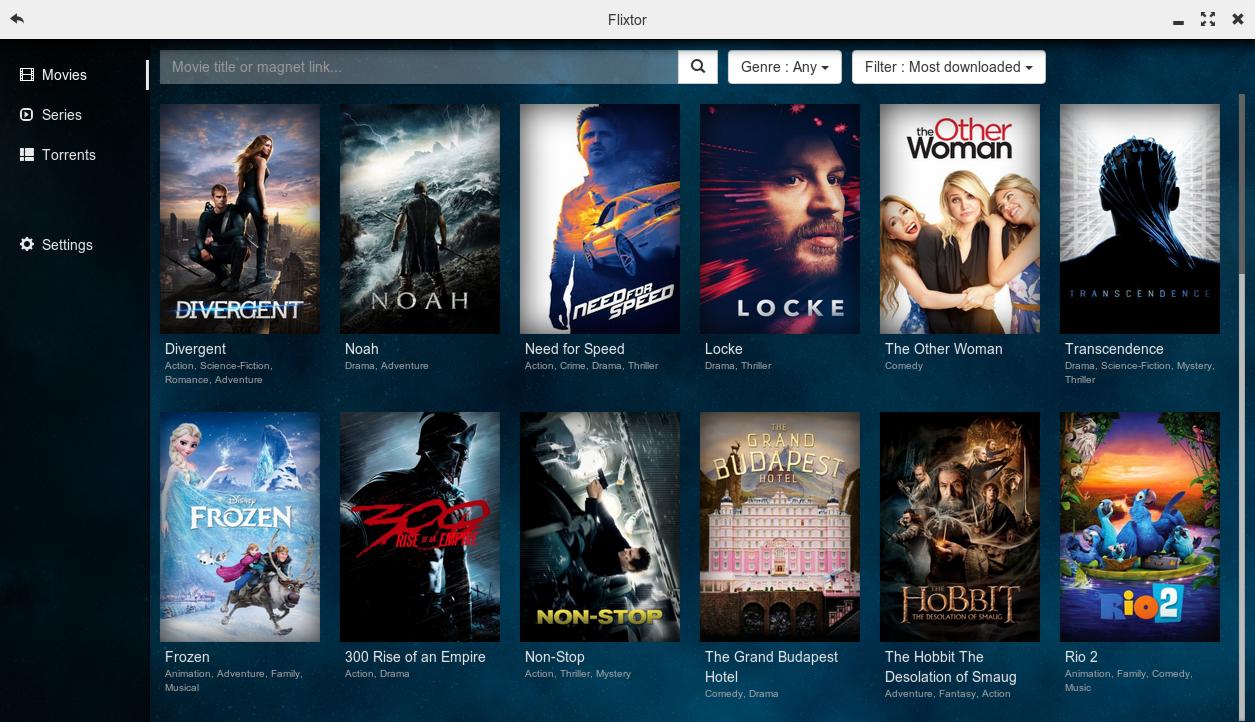Minimize the Flixtor window

coord(1179,21)
